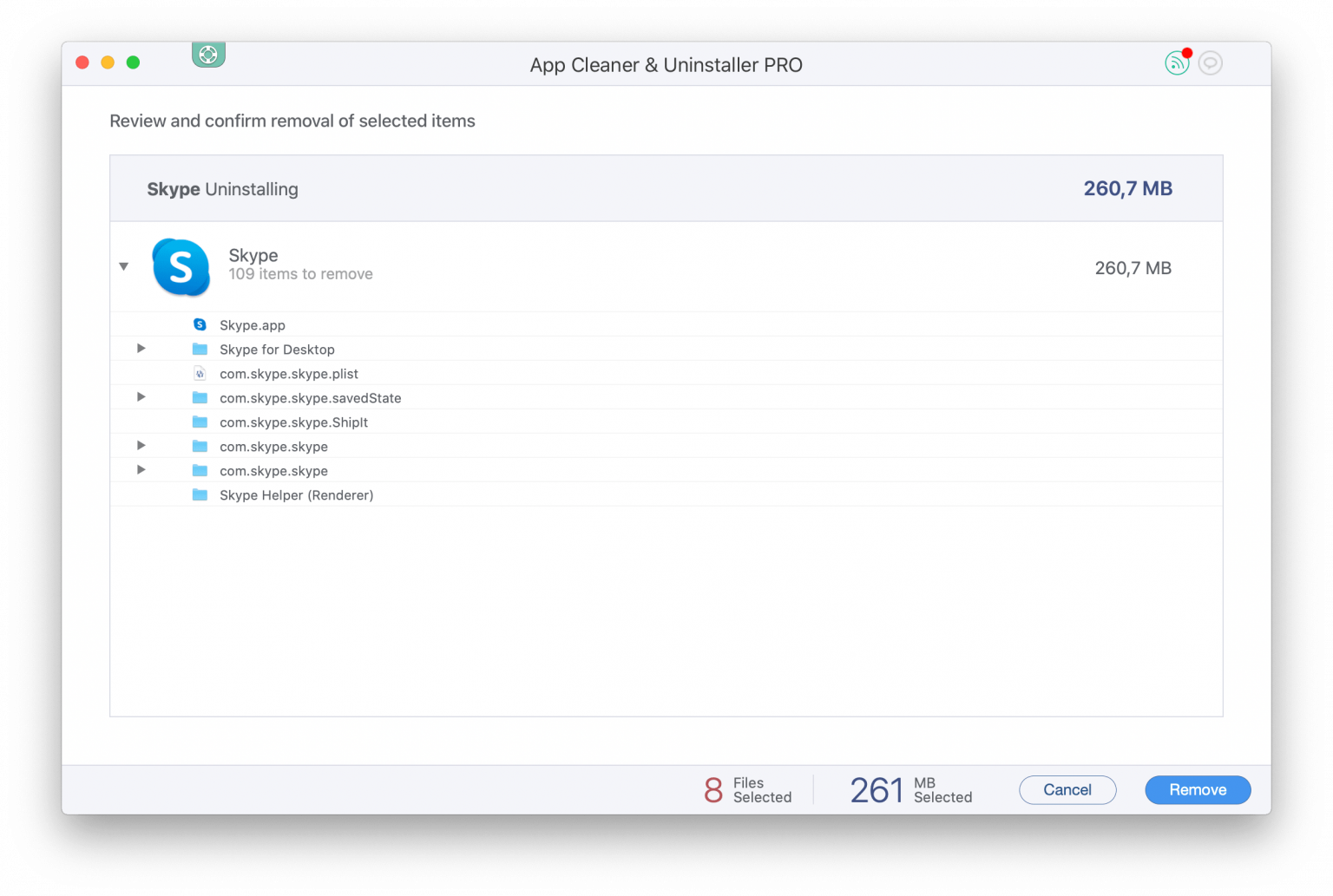
Task: Expand the com.skype.skype.savedState folder
Action: coord(141,397)
